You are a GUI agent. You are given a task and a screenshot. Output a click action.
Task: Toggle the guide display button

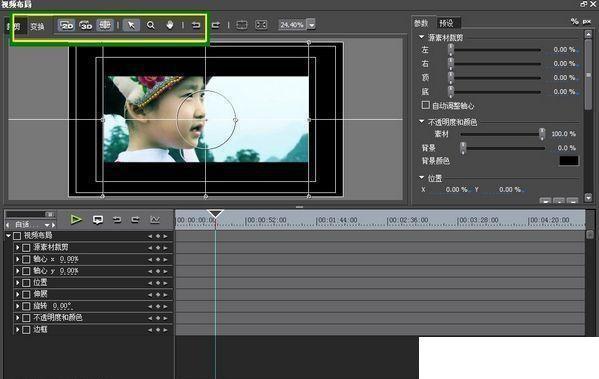point(105,25)
